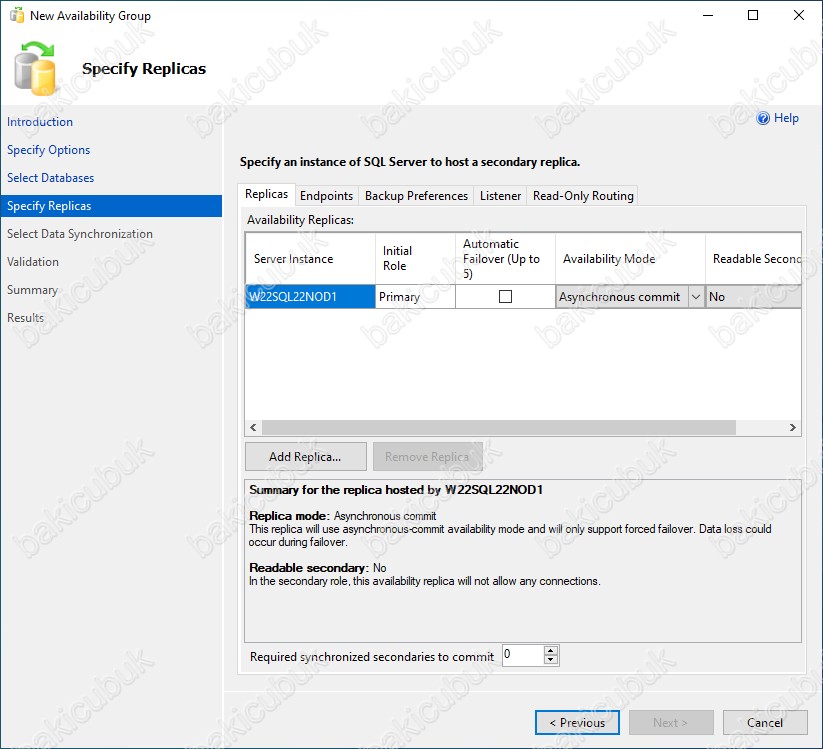Click the required synchronized secondaries number field
This screenshot has height=749, width=823.
pos(523,655)
